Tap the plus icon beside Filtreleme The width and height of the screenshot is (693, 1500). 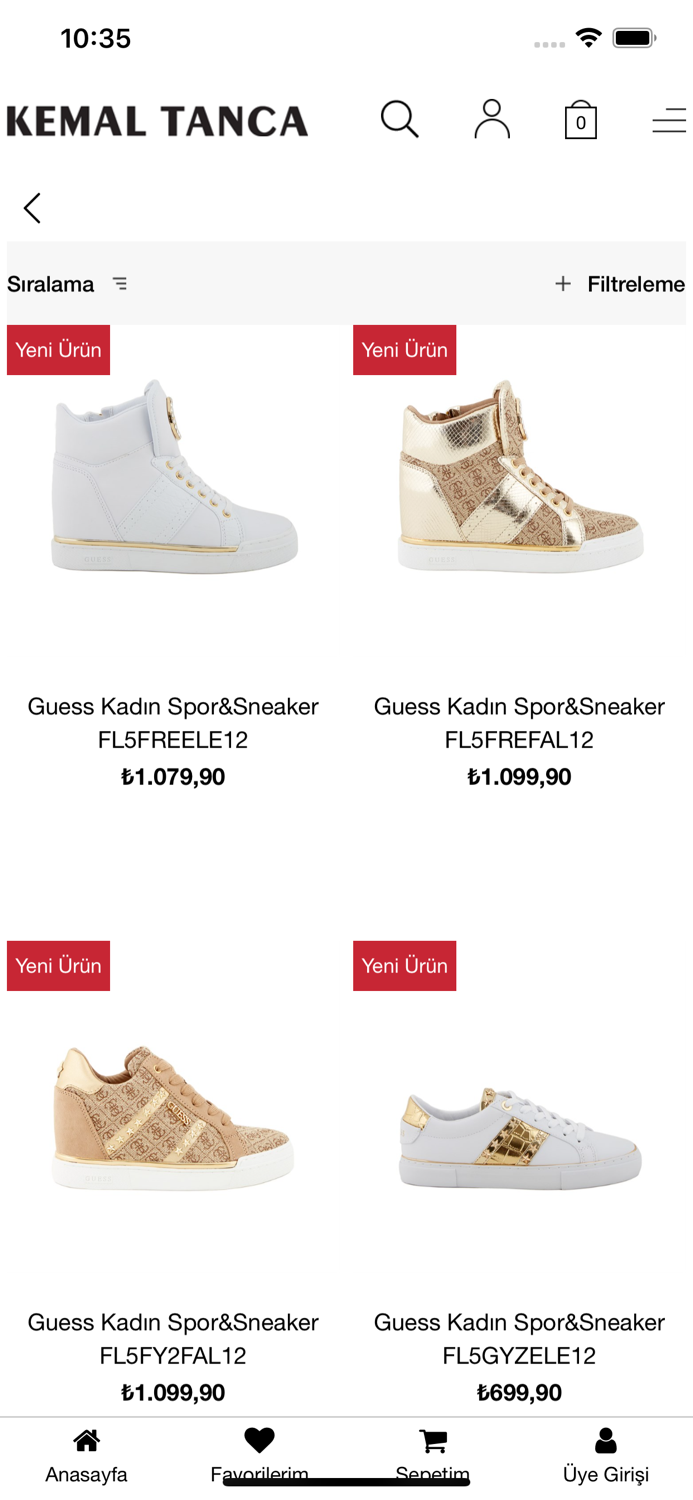563,284
